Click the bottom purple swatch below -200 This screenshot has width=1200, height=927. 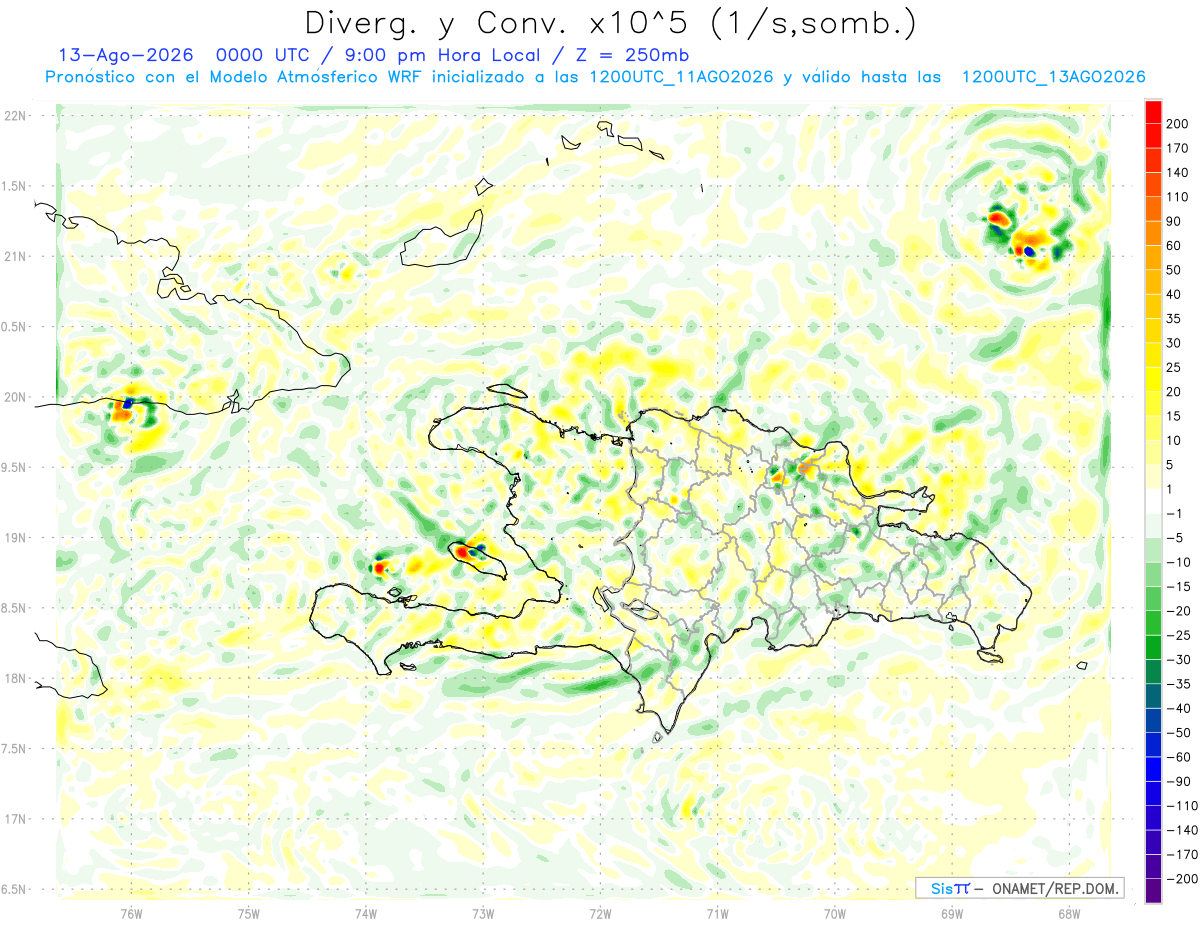(x=1153, y=891)
